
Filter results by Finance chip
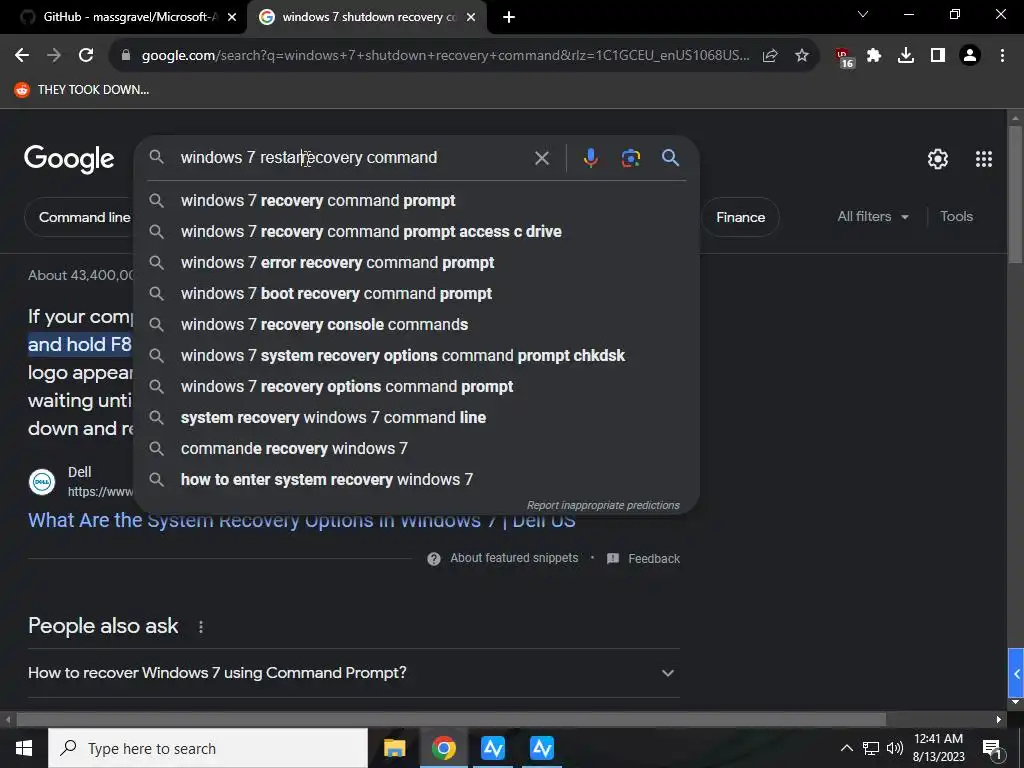[x=740, y=217]
